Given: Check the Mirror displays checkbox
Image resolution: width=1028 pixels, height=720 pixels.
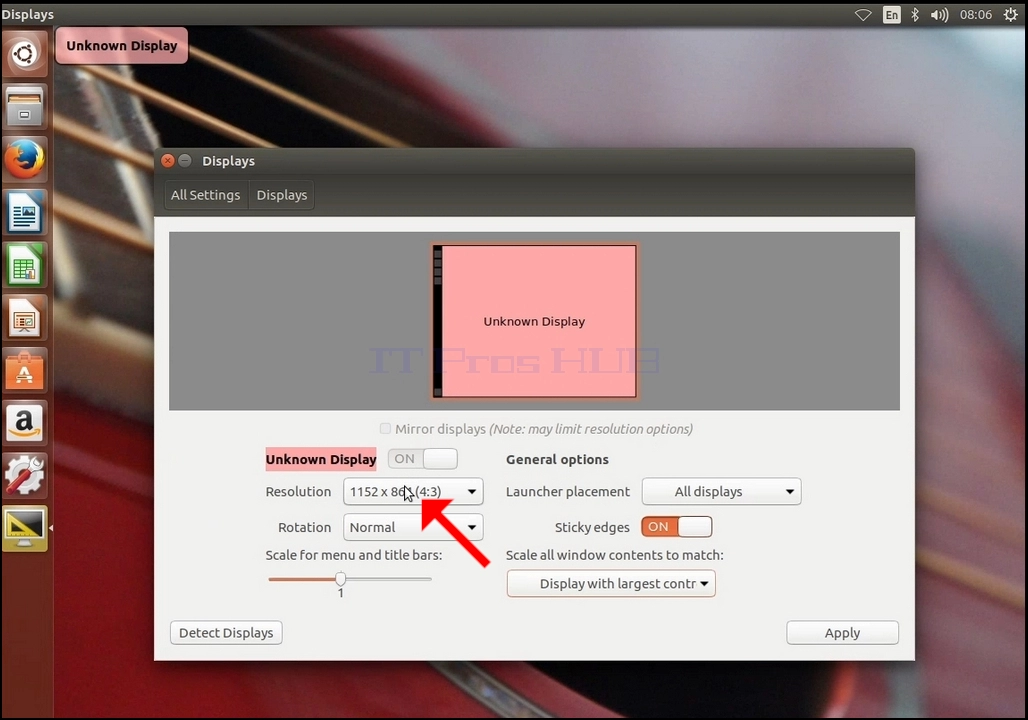Looking at the screenshot, I should coord(386,429).
